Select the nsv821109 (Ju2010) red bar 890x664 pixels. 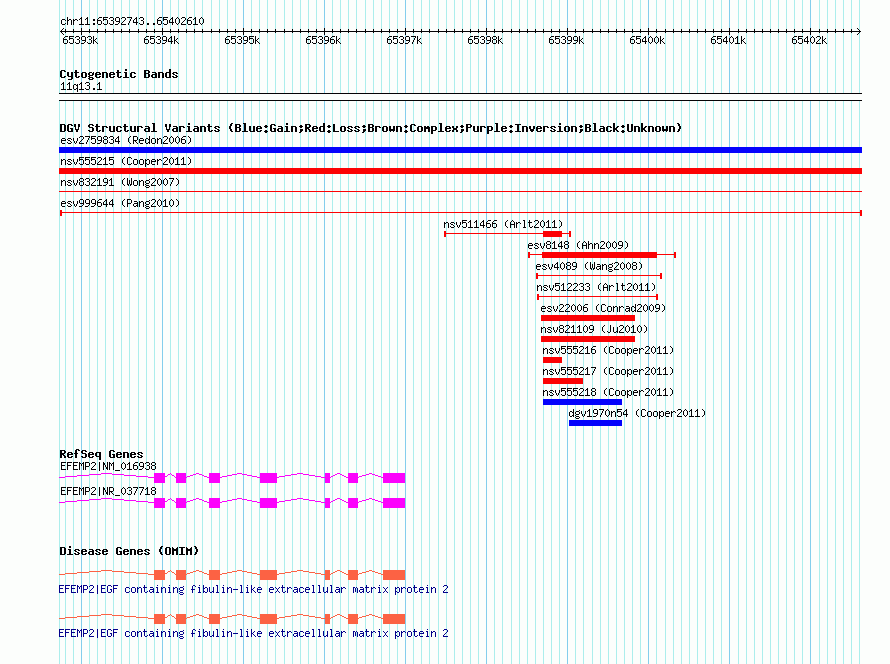(x=587, y=339)
